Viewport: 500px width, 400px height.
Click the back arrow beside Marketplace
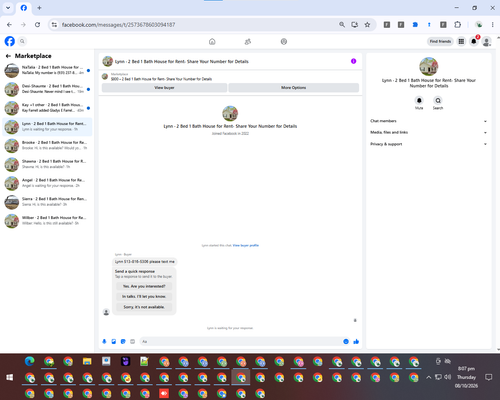pos(8,56)
